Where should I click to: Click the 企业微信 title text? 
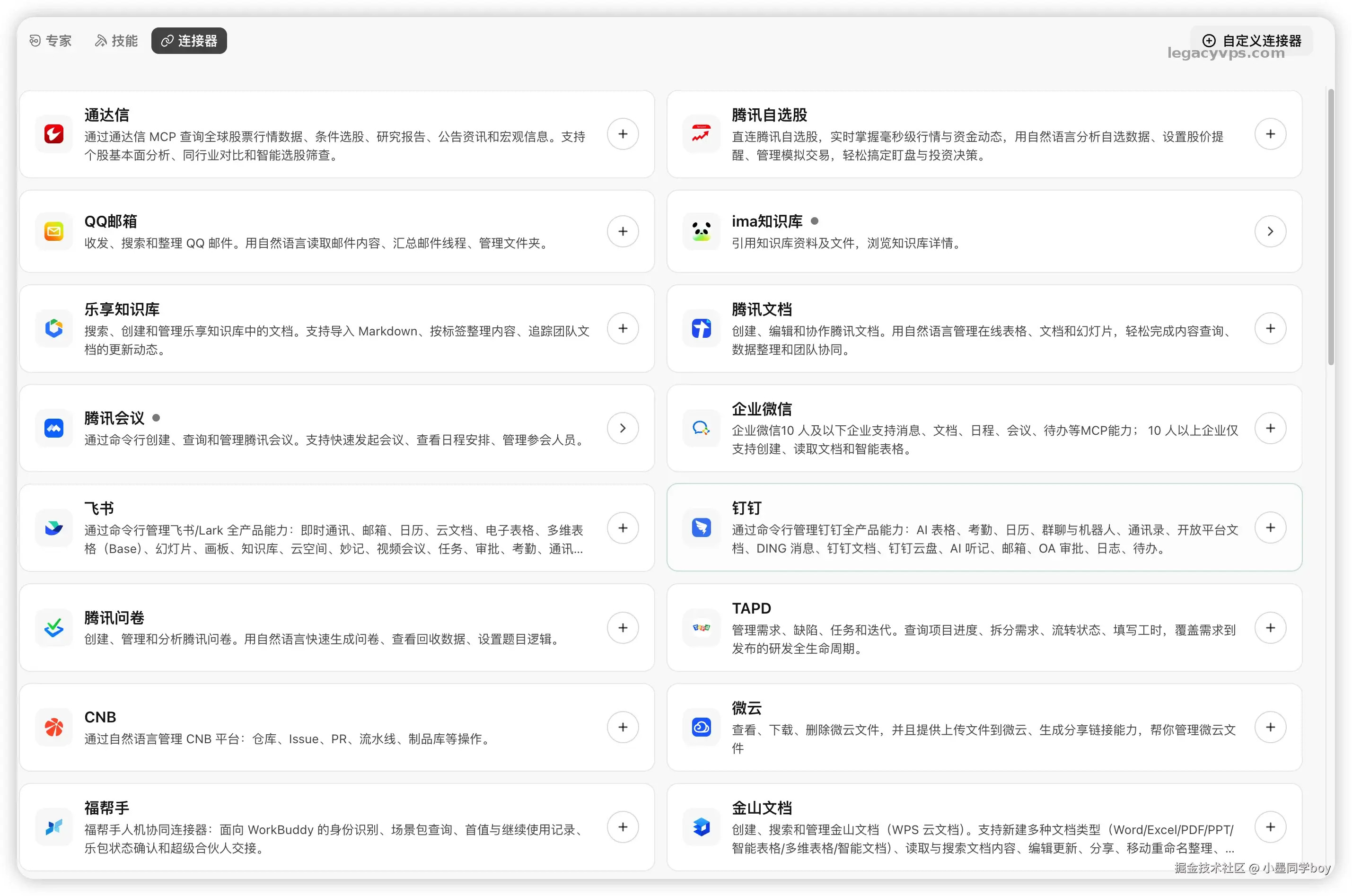pyautogui.click(x=762, y=409)
